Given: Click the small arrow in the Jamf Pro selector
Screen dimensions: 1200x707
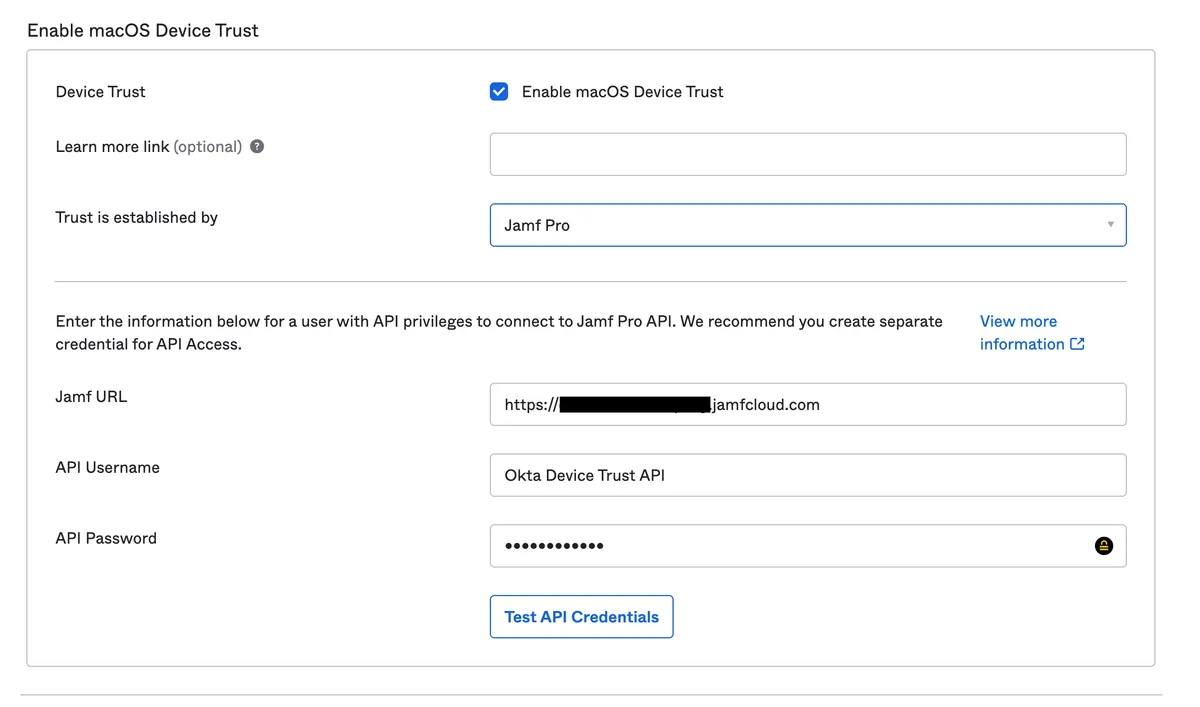Looking at the screenshot, I should tap(1110, 225).
